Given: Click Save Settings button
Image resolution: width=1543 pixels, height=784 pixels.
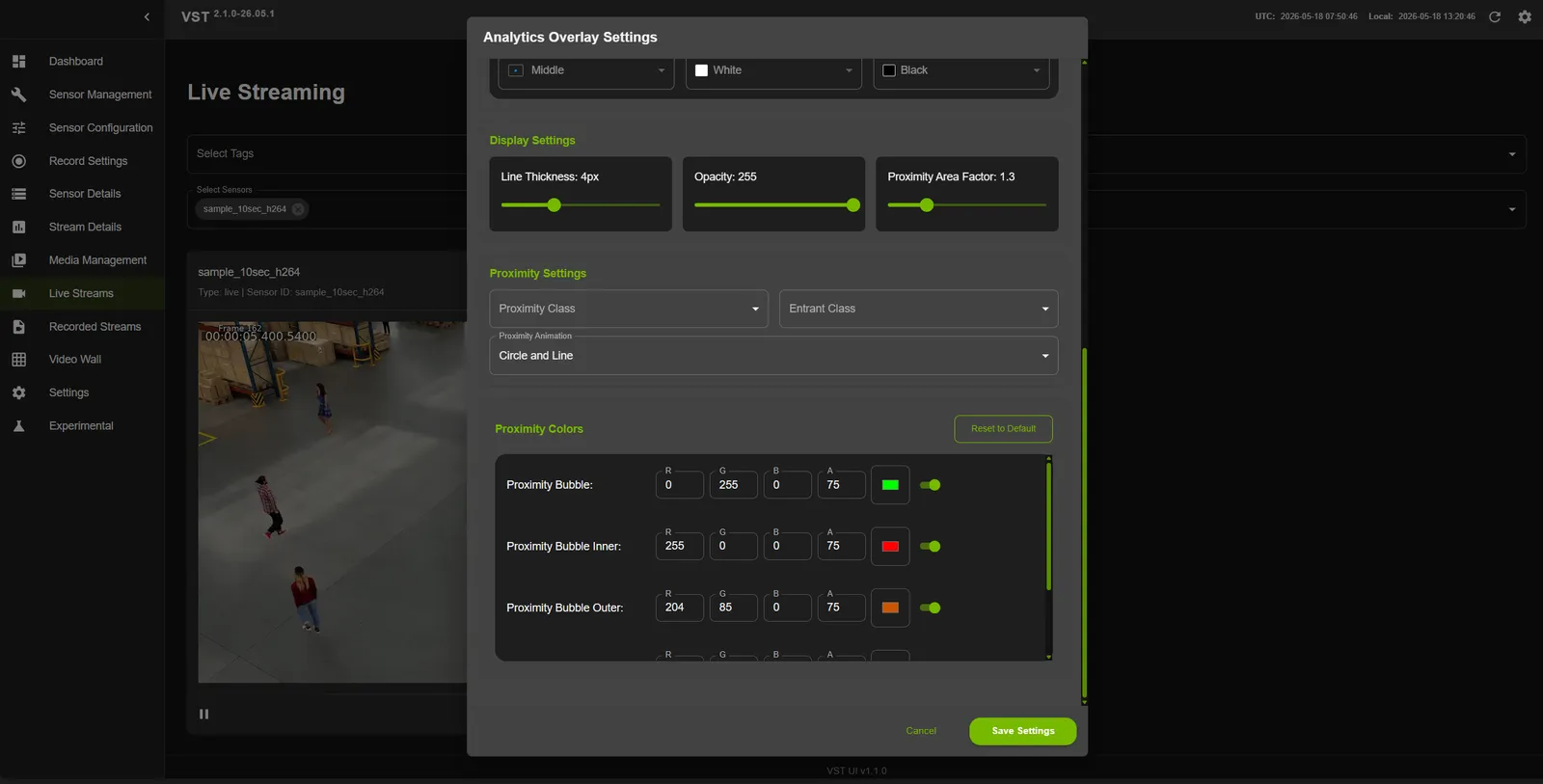Looking at the screenshot, I should point(1022,731).
